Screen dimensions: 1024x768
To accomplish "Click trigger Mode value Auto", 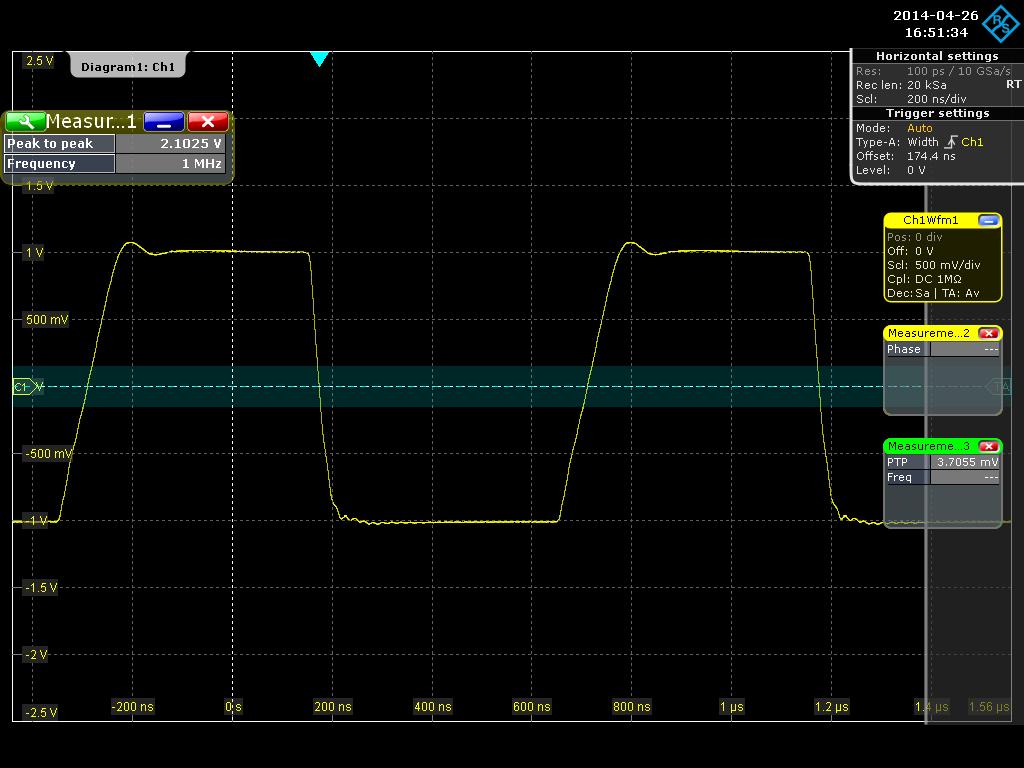I will point(920,128).
